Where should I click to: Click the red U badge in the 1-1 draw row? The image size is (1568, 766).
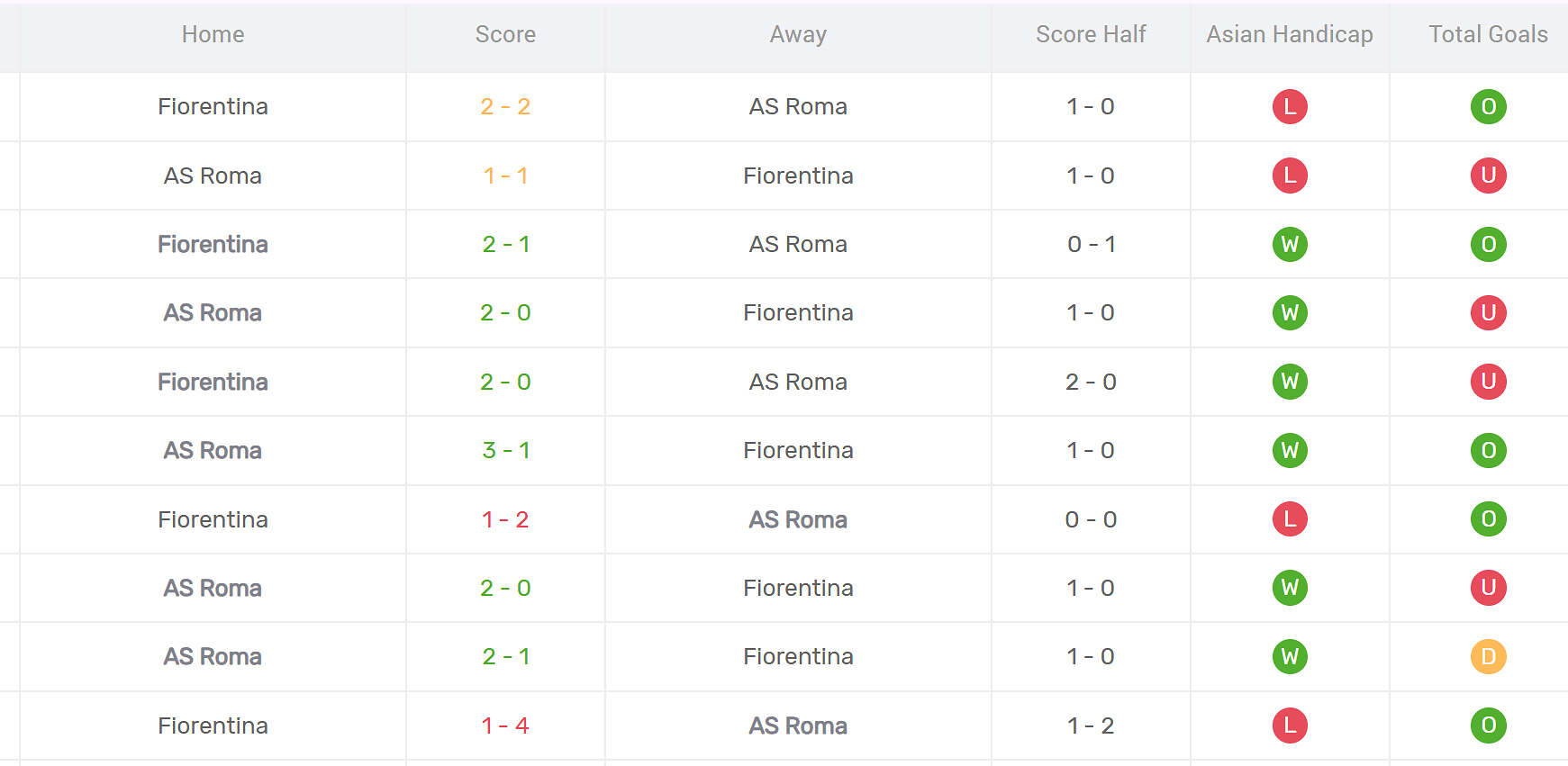coord(1488,176)
